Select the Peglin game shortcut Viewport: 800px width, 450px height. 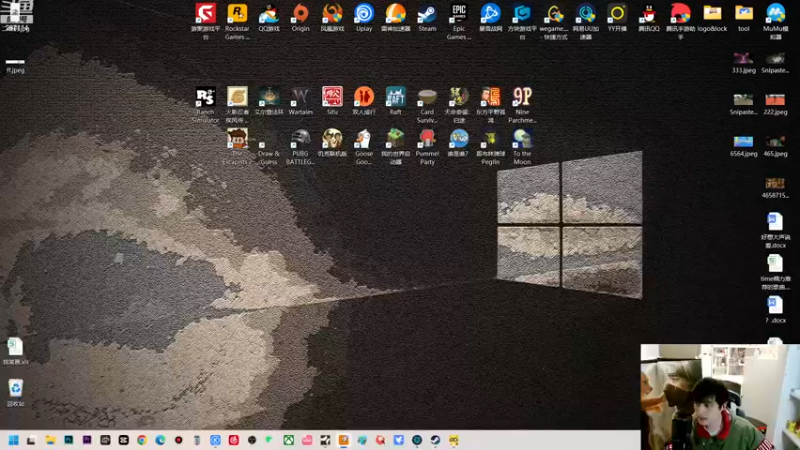point(490,146)
